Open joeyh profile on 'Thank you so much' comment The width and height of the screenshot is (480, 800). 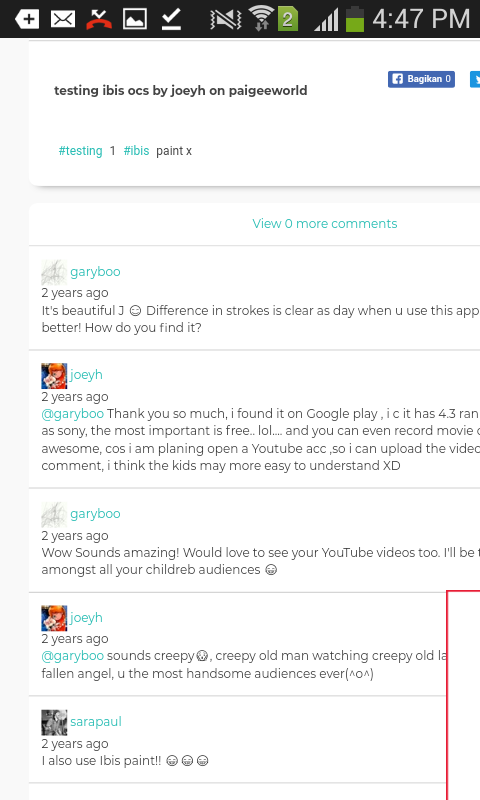[86, 374]
